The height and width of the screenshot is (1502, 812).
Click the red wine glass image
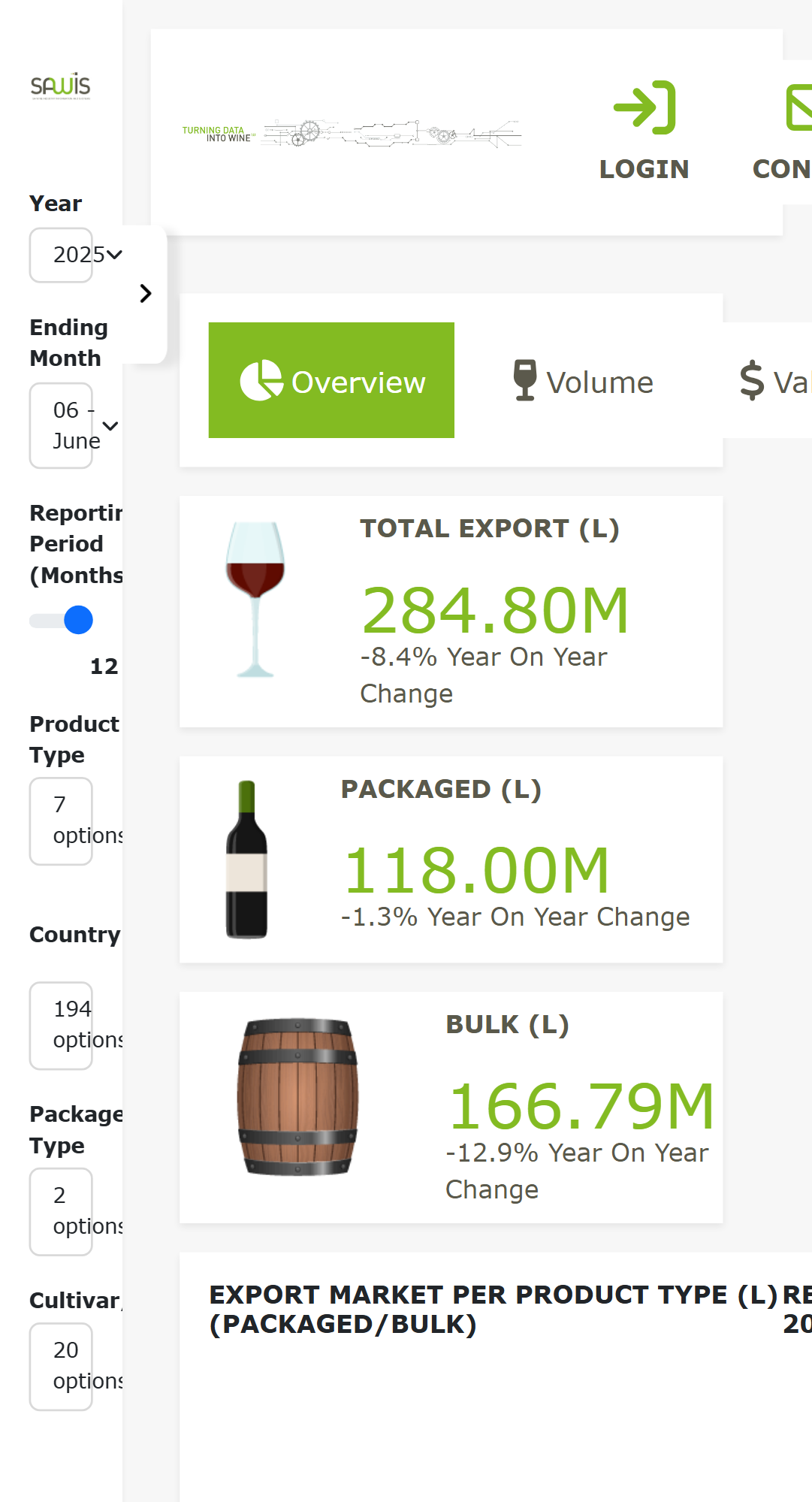[x=255, y=600]
